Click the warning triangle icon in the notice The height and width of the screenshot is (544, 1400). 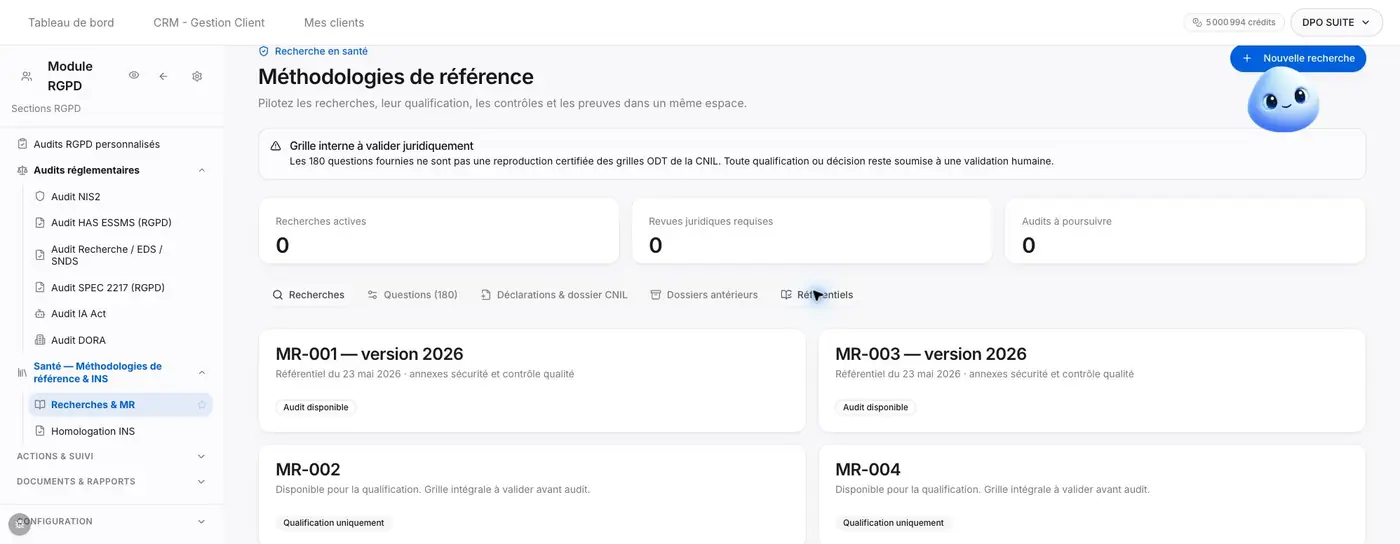click(x=276, y=146)
